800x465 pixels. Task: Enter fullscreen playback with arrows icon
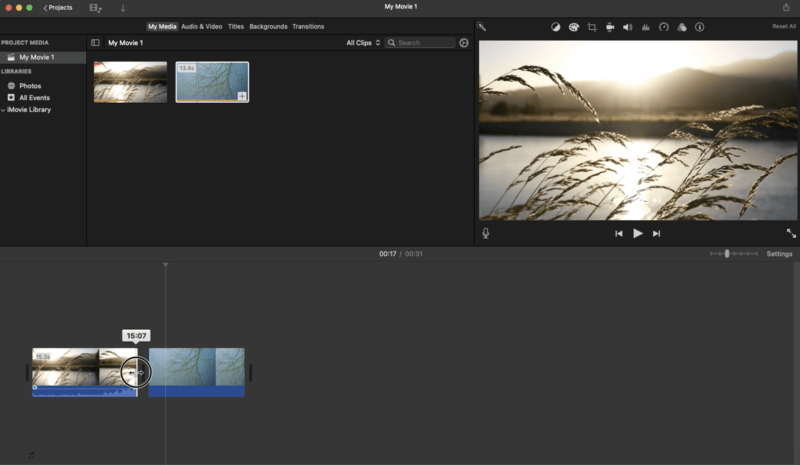[x=791, y=233]
